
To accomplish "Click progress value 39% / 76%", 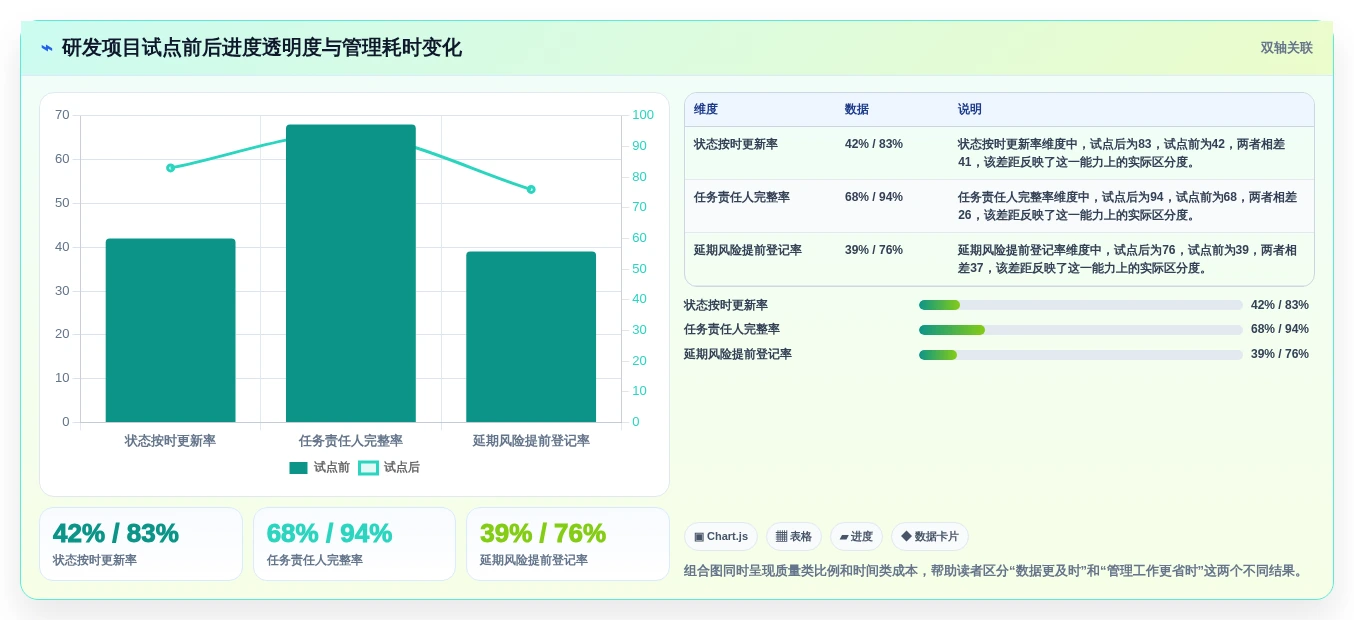I will point(1280,354).
